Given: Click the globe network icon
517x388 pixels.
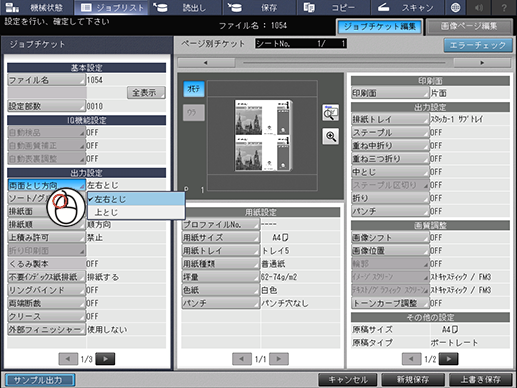Looking at the screenshot, I should (456, 7).
